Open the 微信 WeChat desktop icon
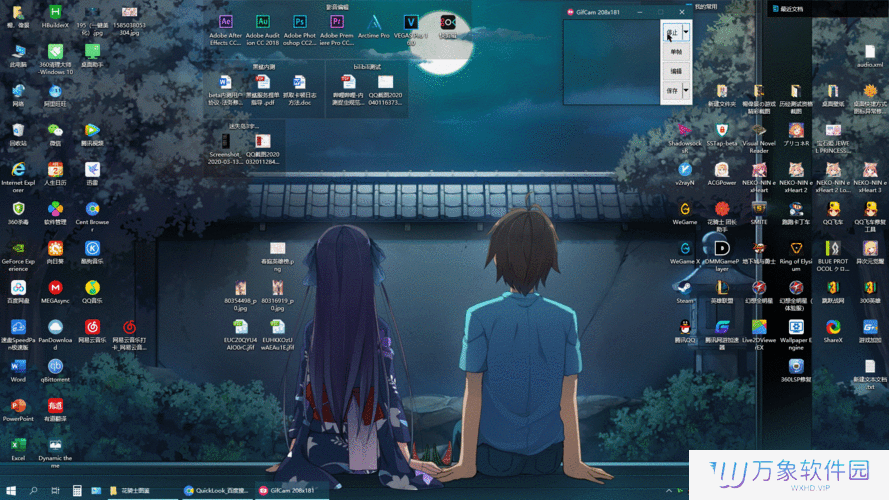889x500 pixels. tap(55, 135)
